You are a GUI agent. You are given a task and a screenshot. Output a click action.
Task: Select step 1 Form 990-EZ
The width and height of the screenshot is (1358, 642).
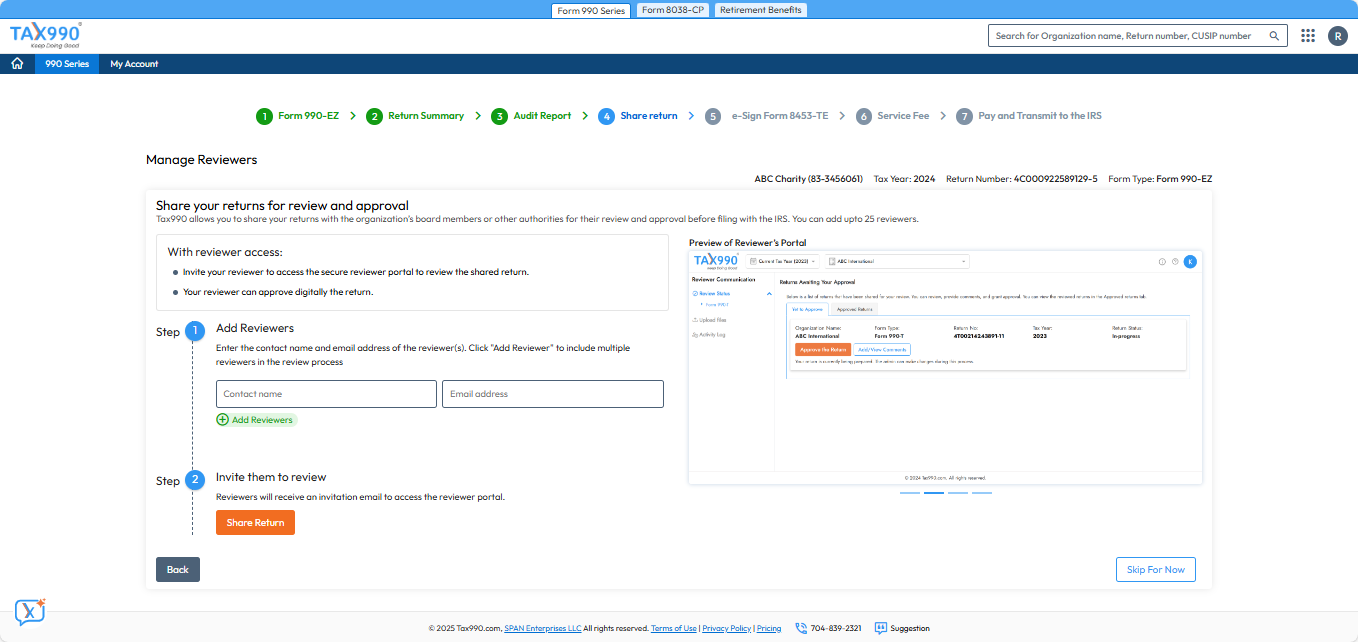(x=297, y=116)
